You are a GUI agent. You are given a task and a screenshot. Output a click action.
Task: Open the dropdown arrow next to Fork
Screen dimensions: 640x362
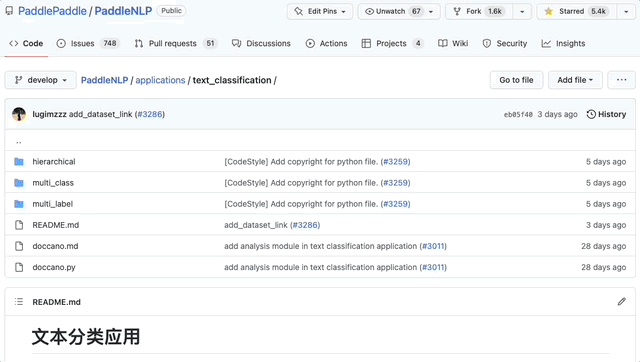pos(522,11)
